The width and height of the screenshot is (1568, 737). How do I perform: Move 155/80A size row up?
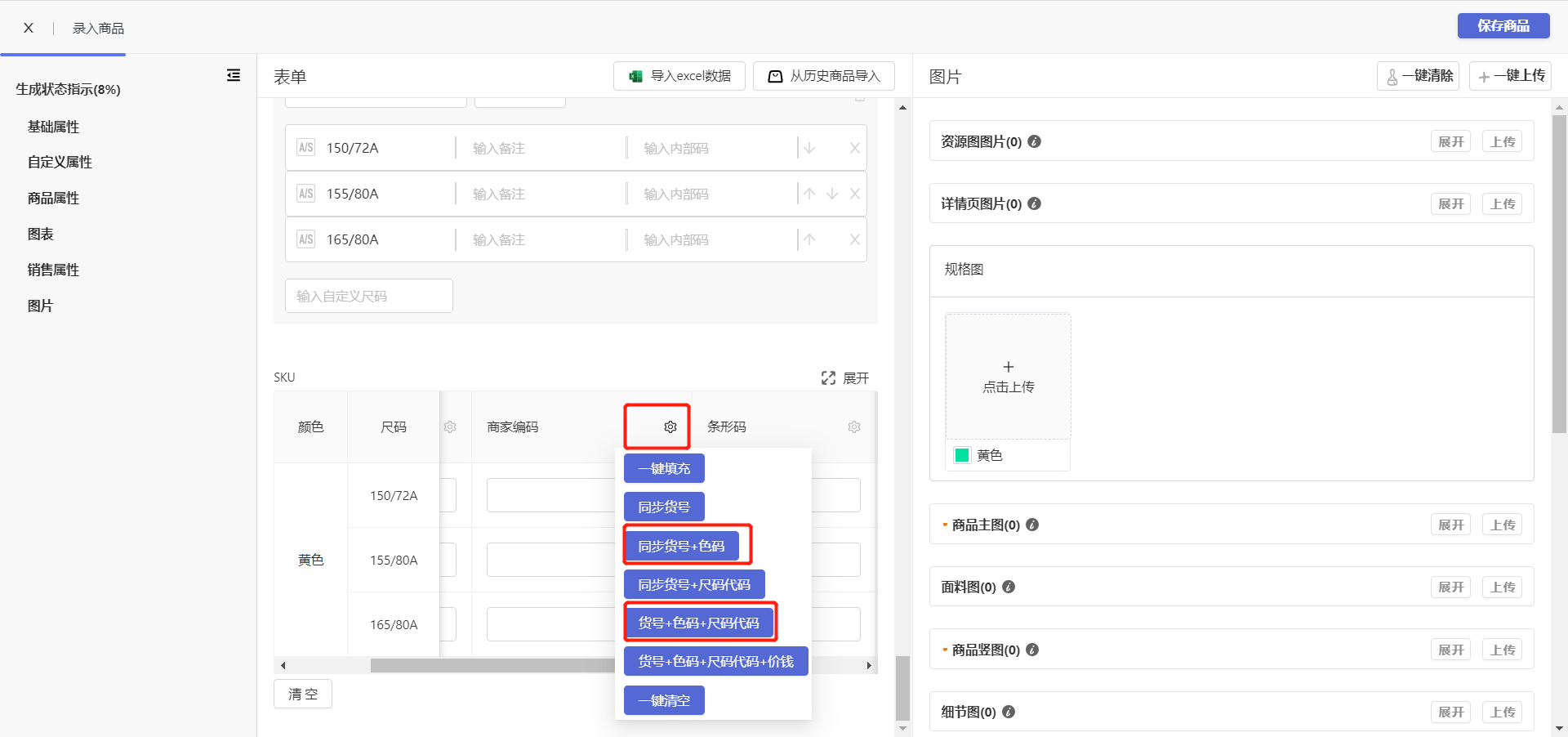809,194
